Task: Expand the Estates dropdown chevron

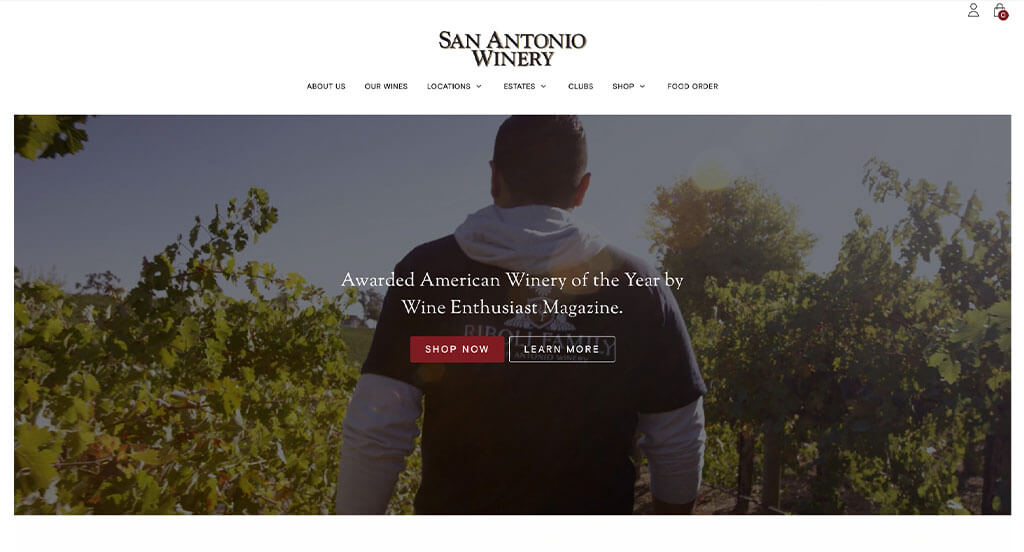Action: pyautogui.click(x=543, y=86)
